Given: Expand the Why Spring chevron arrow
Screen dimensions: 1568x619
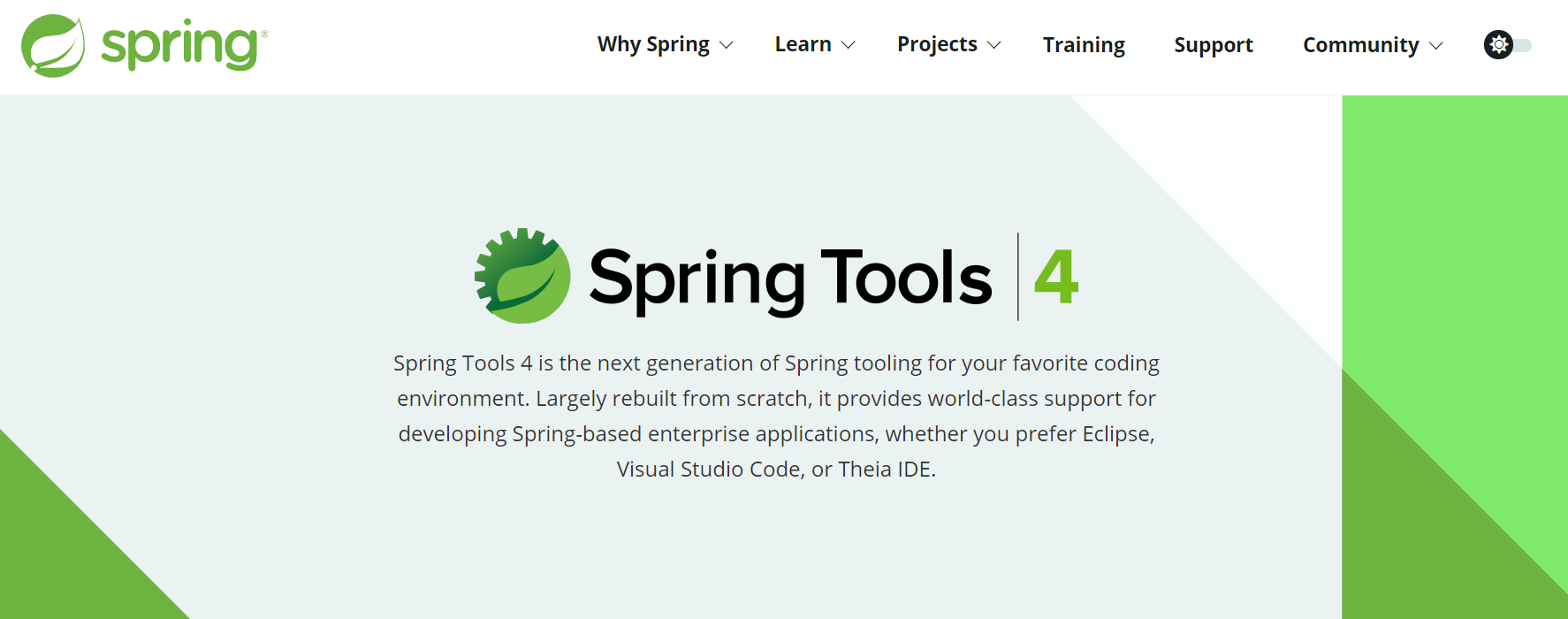Looking at the screenshot, I should [x=727, y=45].
